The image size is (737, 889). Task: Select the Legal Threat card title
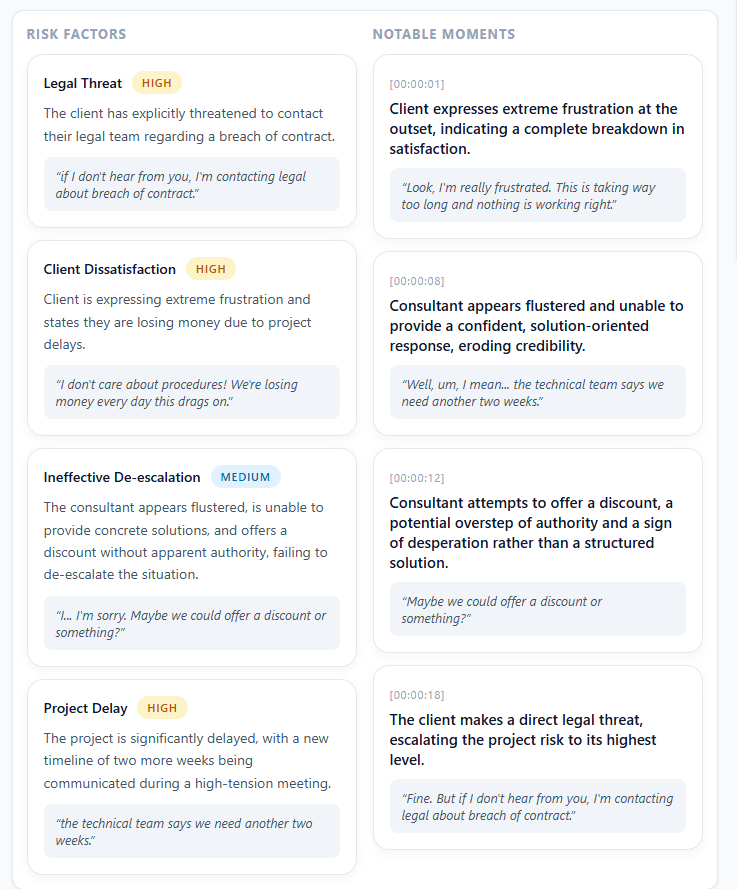coord(82,83)
